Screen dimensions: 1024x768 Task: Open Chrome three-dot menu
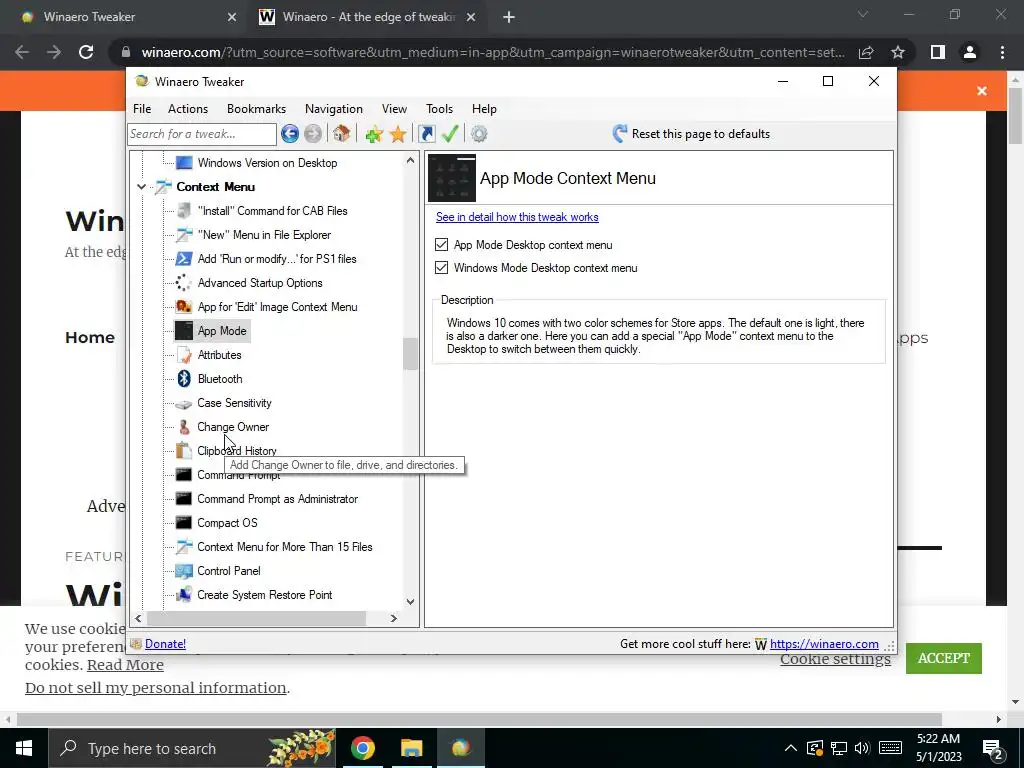click(x=1002, y=52)
